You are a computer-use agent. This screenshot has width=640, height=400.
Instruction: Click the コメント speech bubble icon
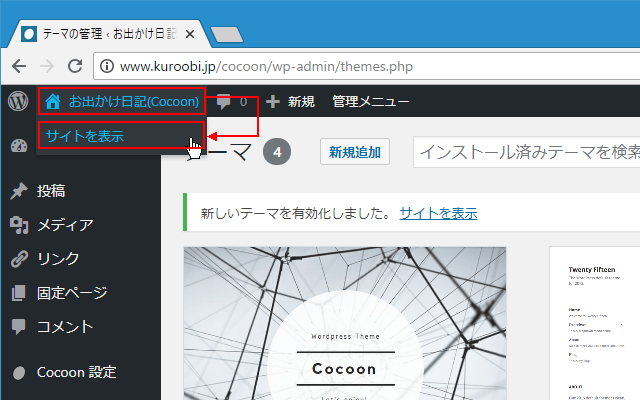(19, 327)
